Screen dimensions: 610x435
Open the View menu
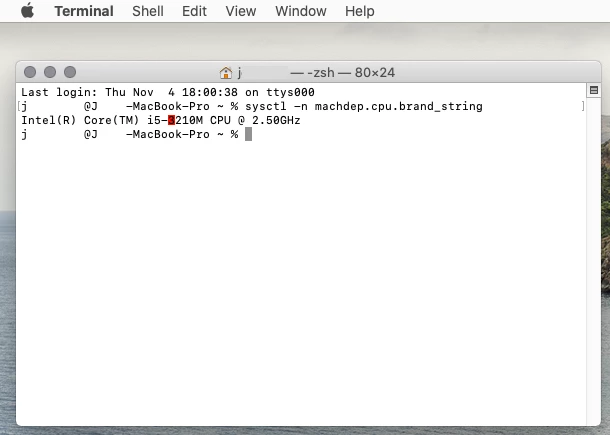[x=241, y=11]
